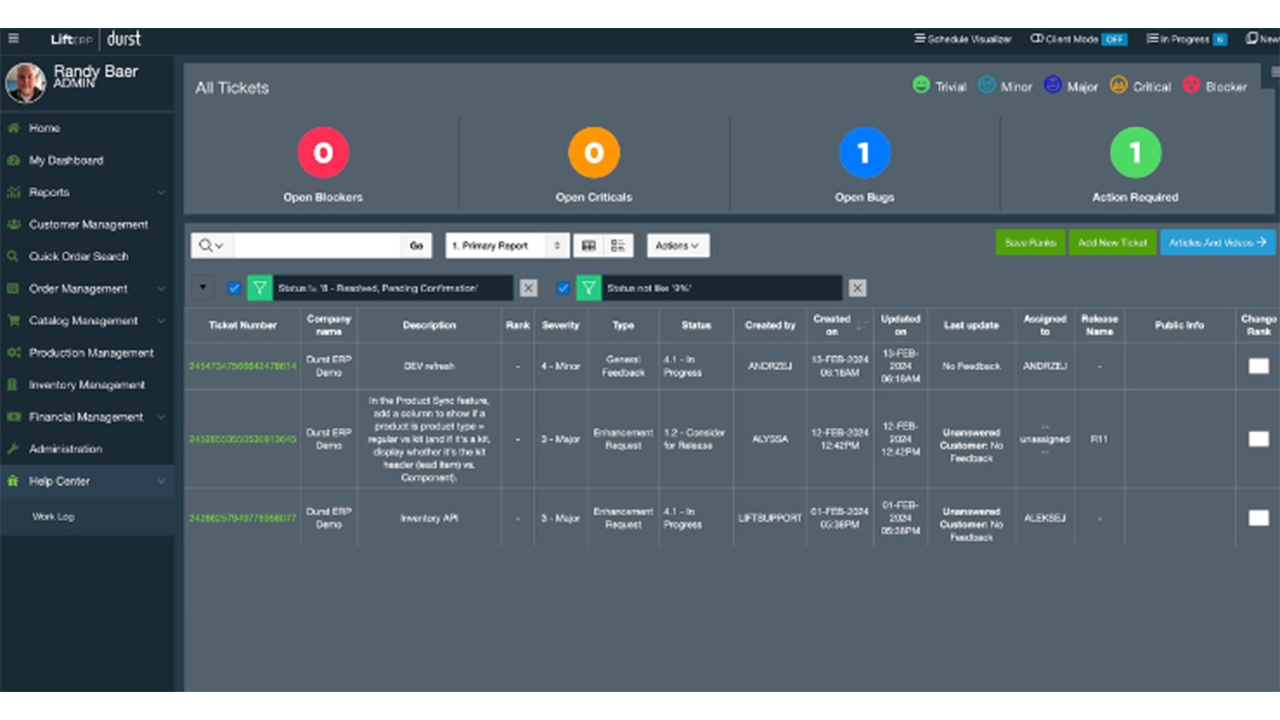Open the Actions dropdown menu
This screenshot has height=720, width=1280.
click(678, 245)
